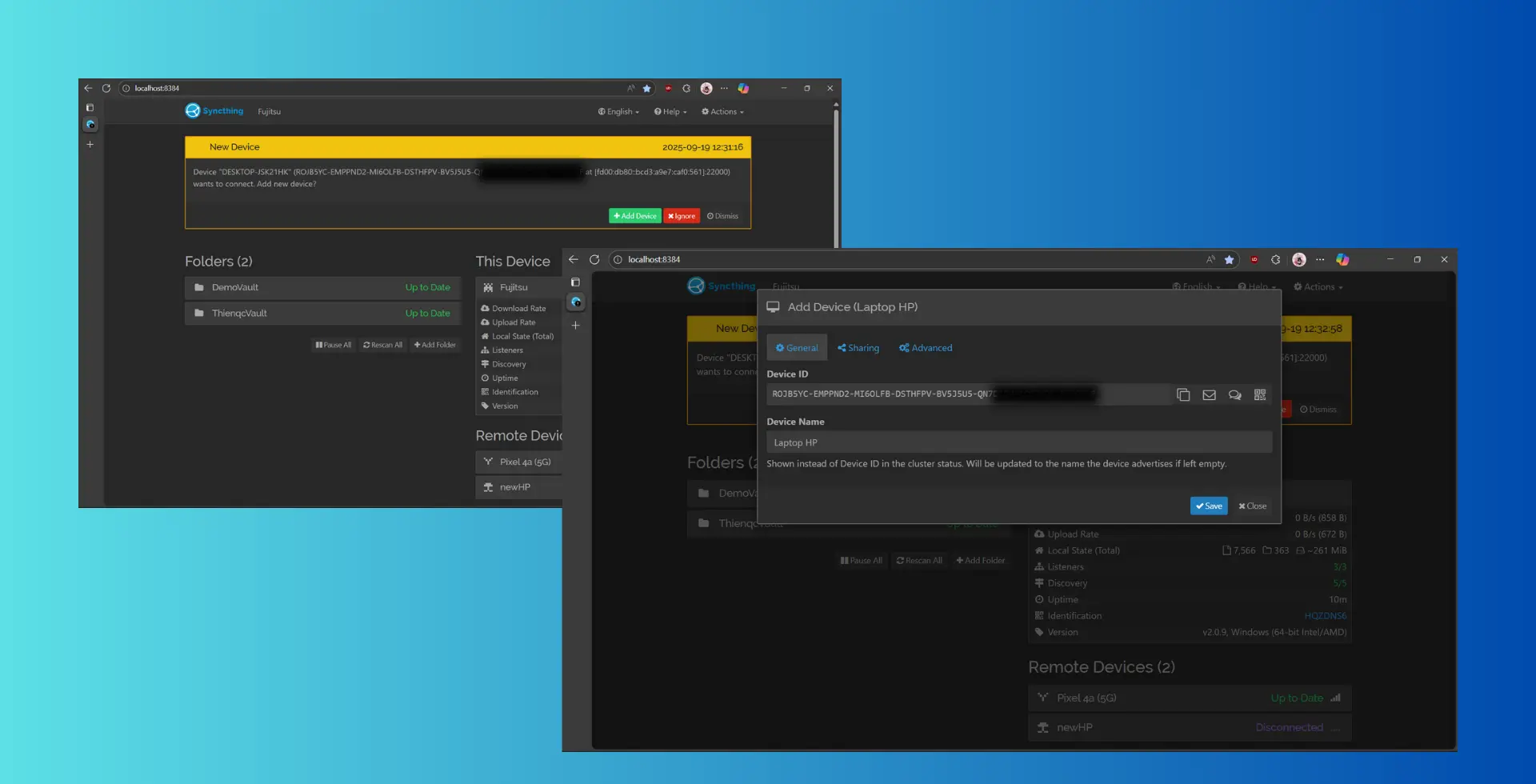Image resolution: width=1536 pixels, height=784 pixels.
Task: Click the email envelope icon beside Device ID
Action: [x=1209, y=395]
